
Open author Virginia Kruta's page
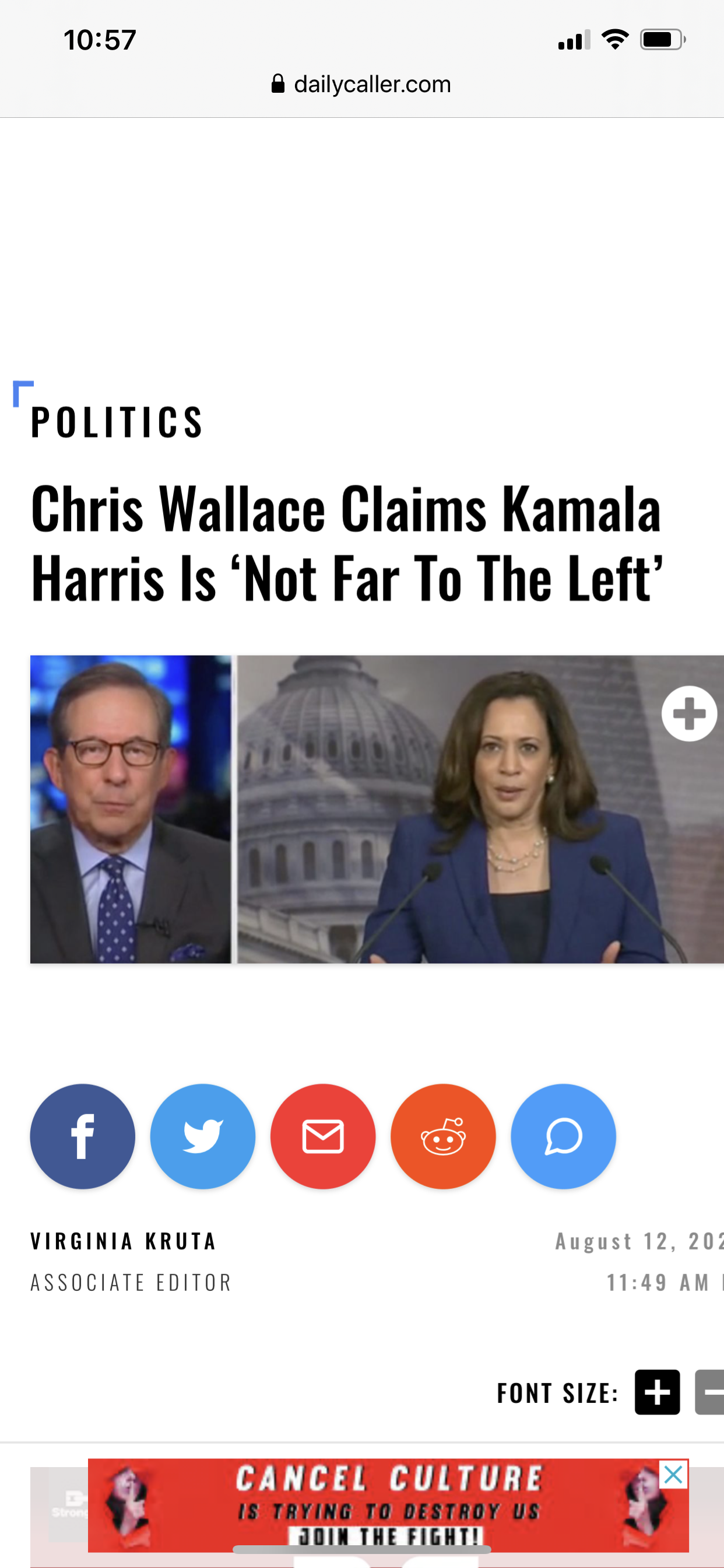click(124, 1241)
